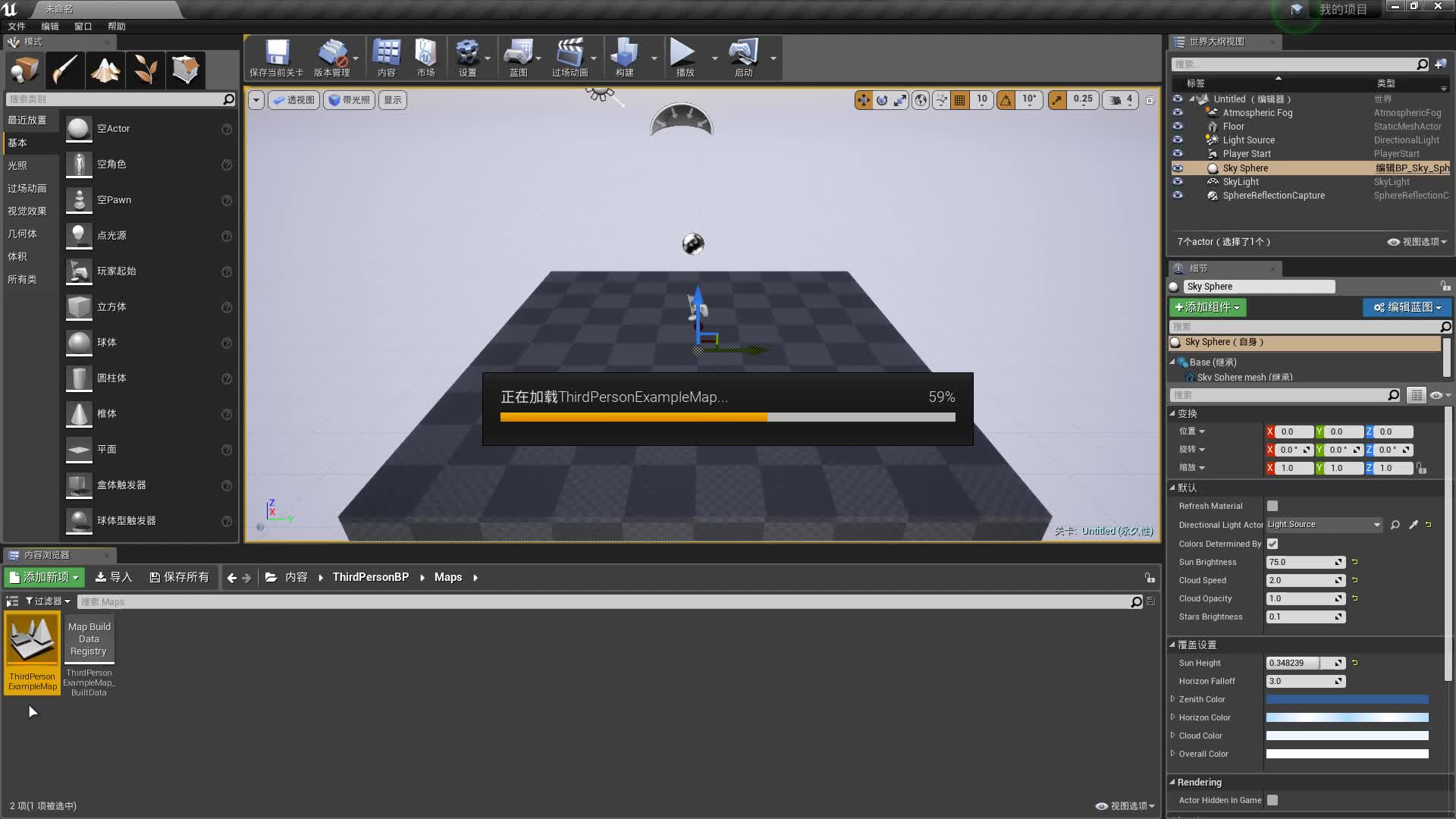Select the rotate gizmo tool in viewport
Image resolution: width=1456 pixels, height=819 pixels.
[882, 99]
